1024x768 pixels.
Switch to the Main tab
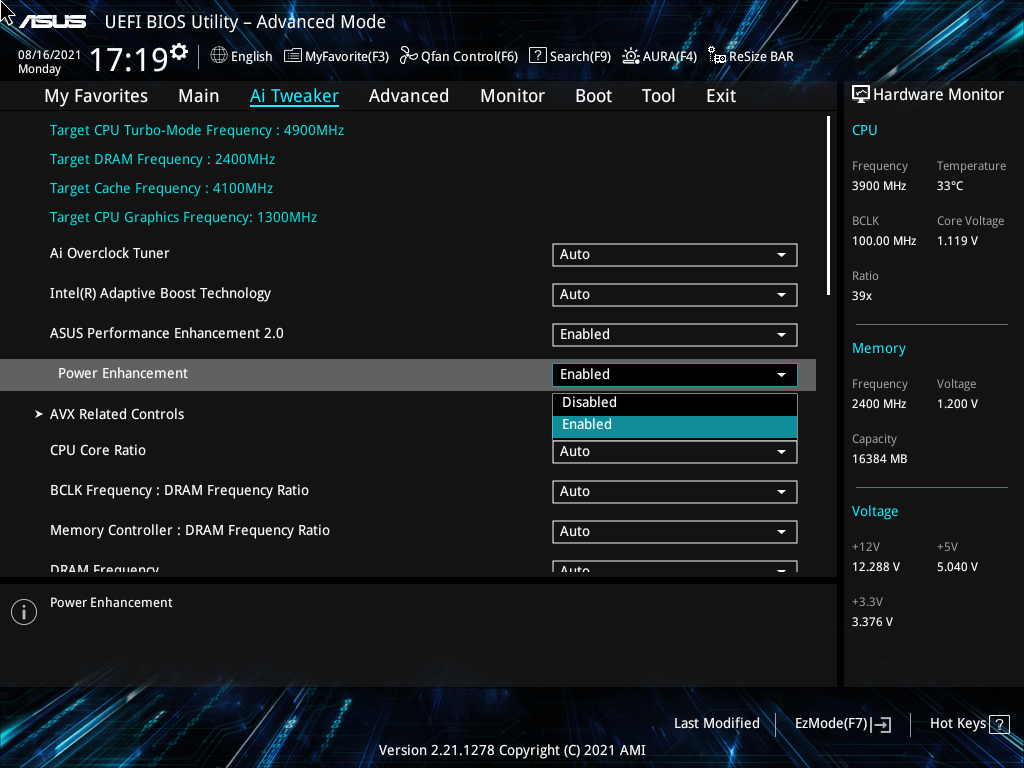(199, 96)
